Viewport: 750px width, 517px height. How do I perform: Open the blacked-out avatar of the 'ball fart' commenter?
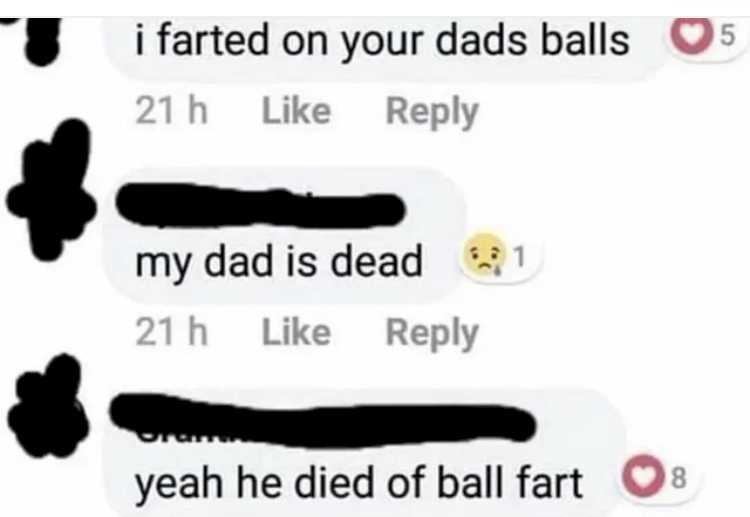point(49,407)
